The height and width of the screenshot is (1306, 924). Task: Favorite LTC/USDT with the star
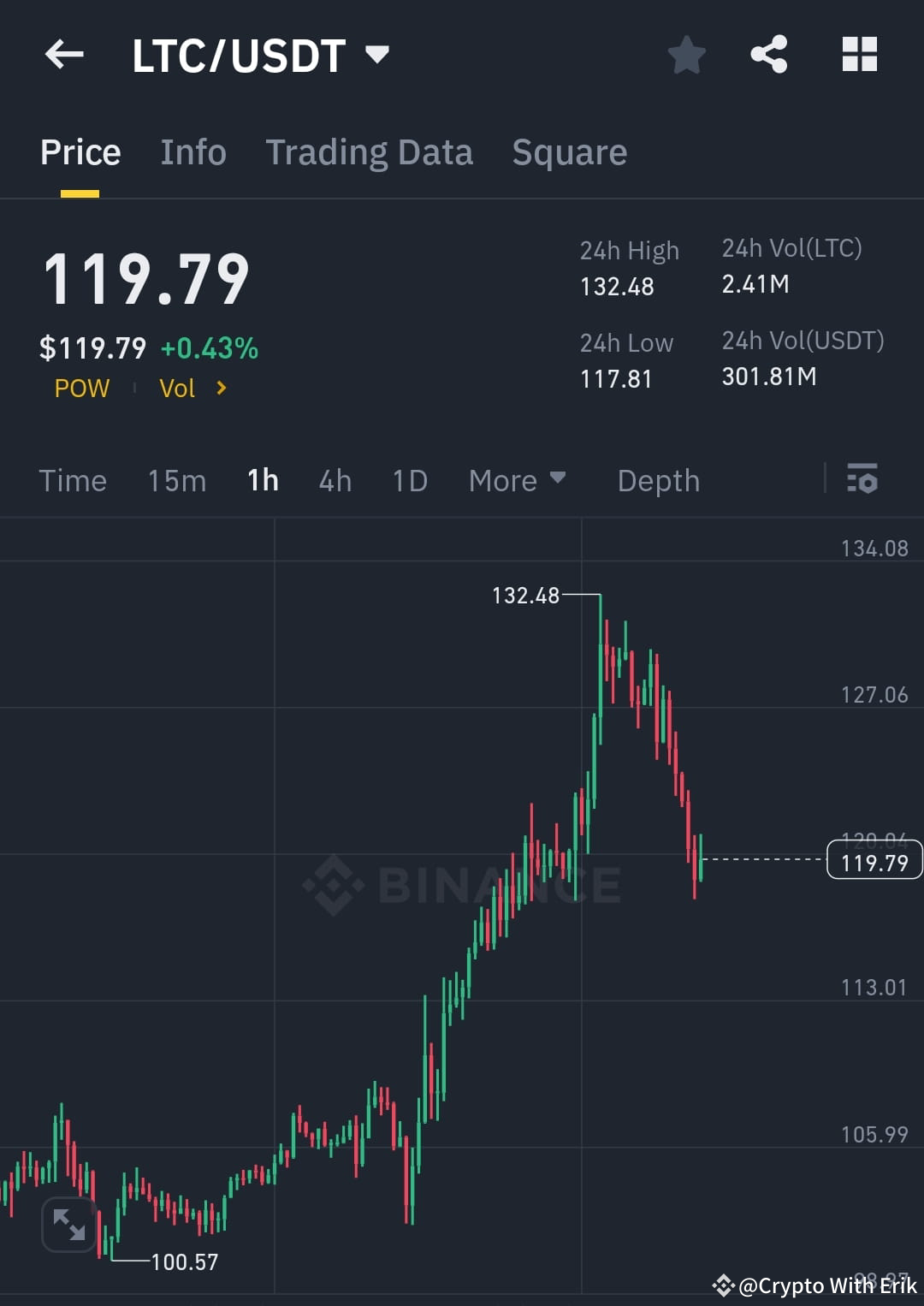pos(687,54)
